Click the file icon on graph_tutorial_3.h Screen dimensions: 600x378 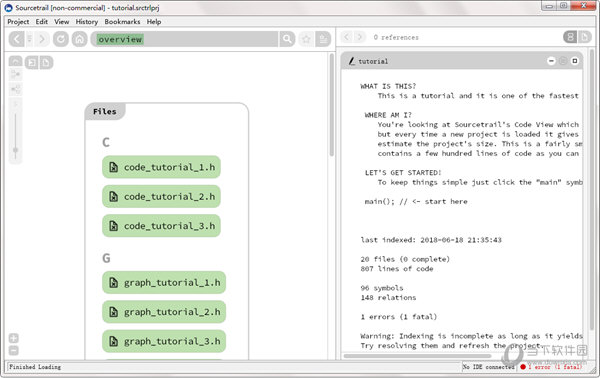(x=114, y=341)
